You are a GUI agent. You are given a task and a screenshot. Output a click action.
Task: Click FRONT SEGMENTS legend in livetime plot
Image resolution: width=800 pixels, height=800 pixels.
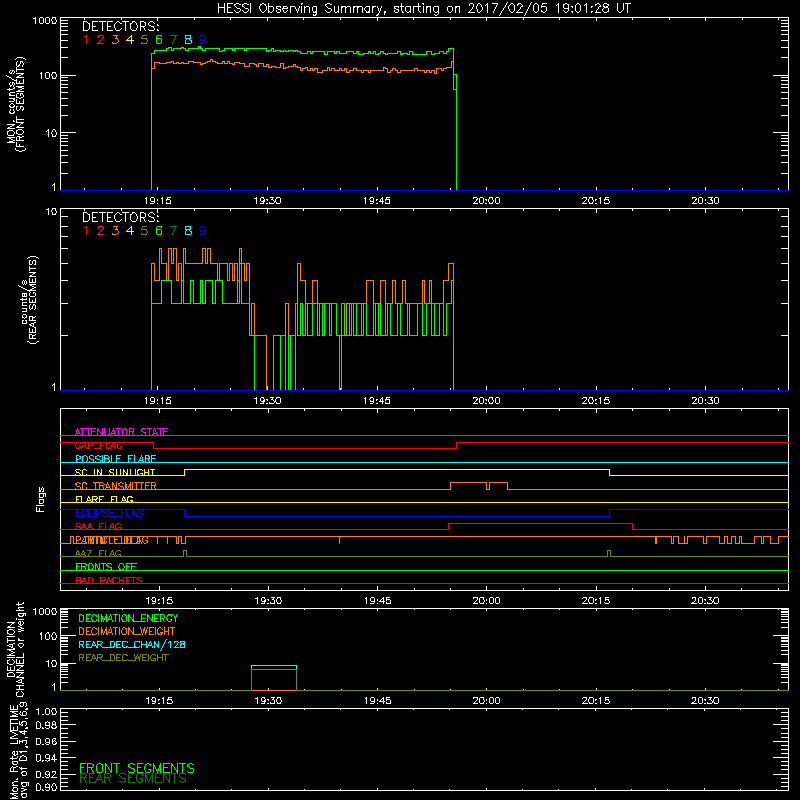click(x=137, y=768)
